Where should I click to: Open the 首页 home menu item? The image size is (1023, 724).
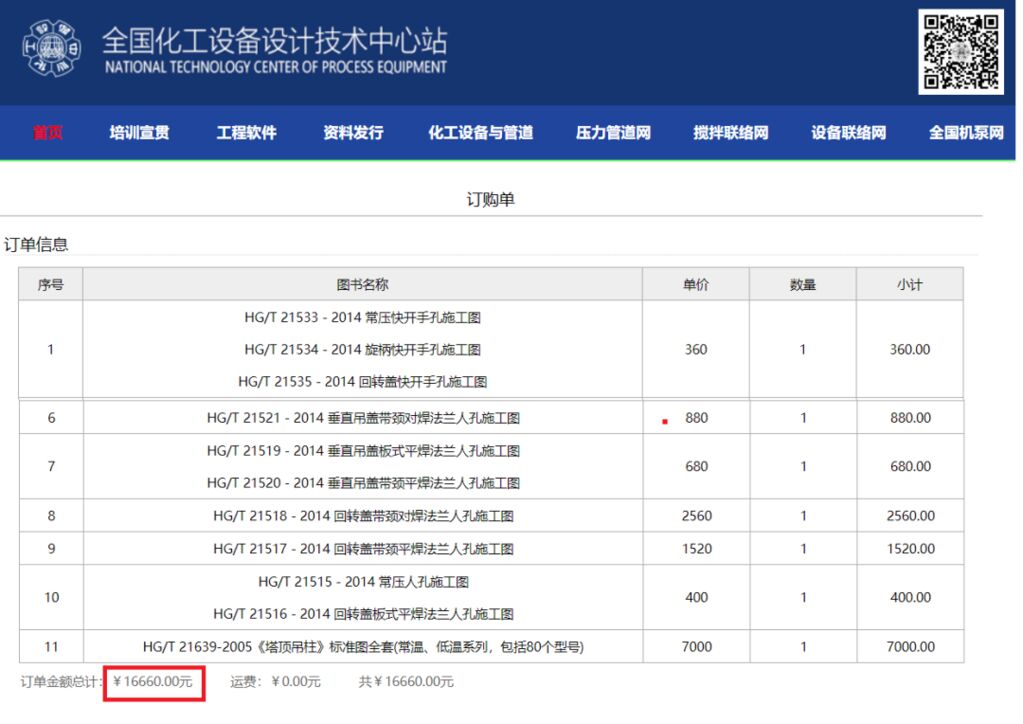(x=48, y=133)
